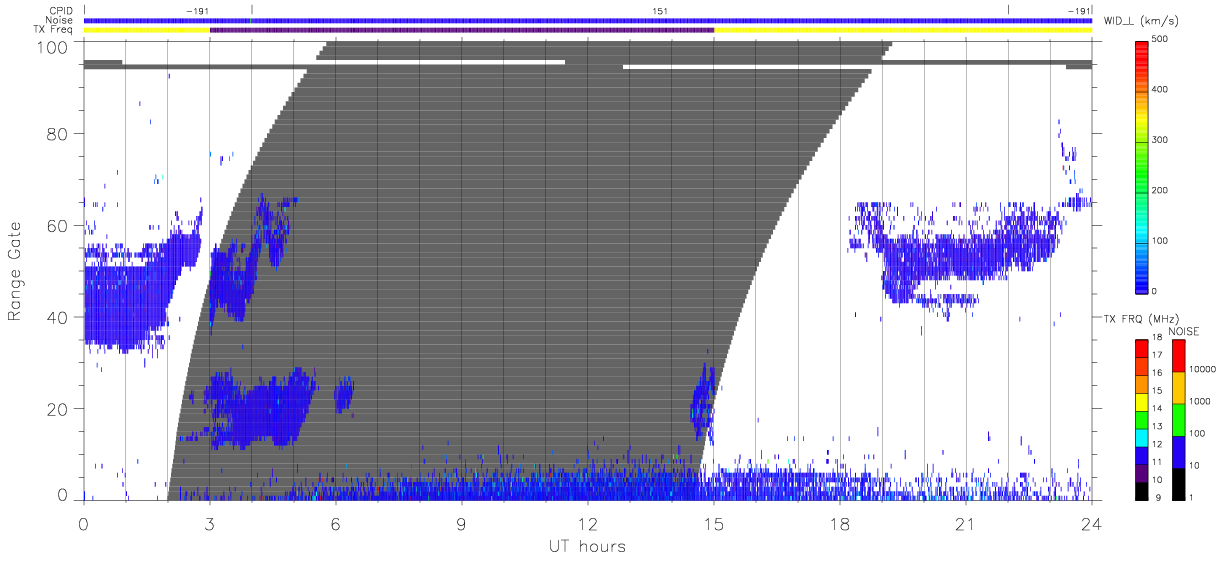Click the 14 tick of TX FRQ legend
The height and width of the screenshot is (567, 1228).
tap(1157, 409)
